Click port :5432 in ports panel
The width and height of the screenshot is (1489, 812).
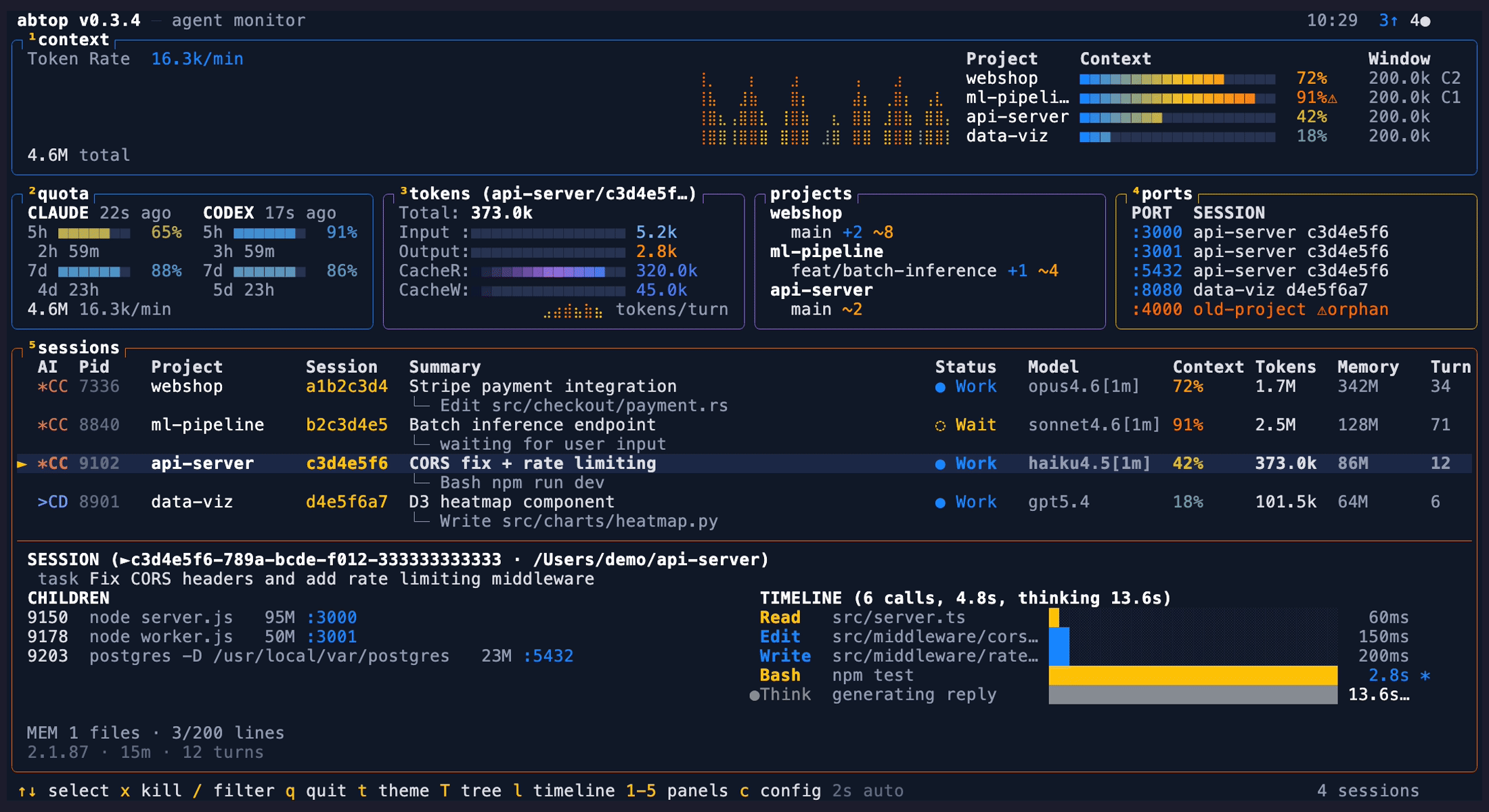1157,271
